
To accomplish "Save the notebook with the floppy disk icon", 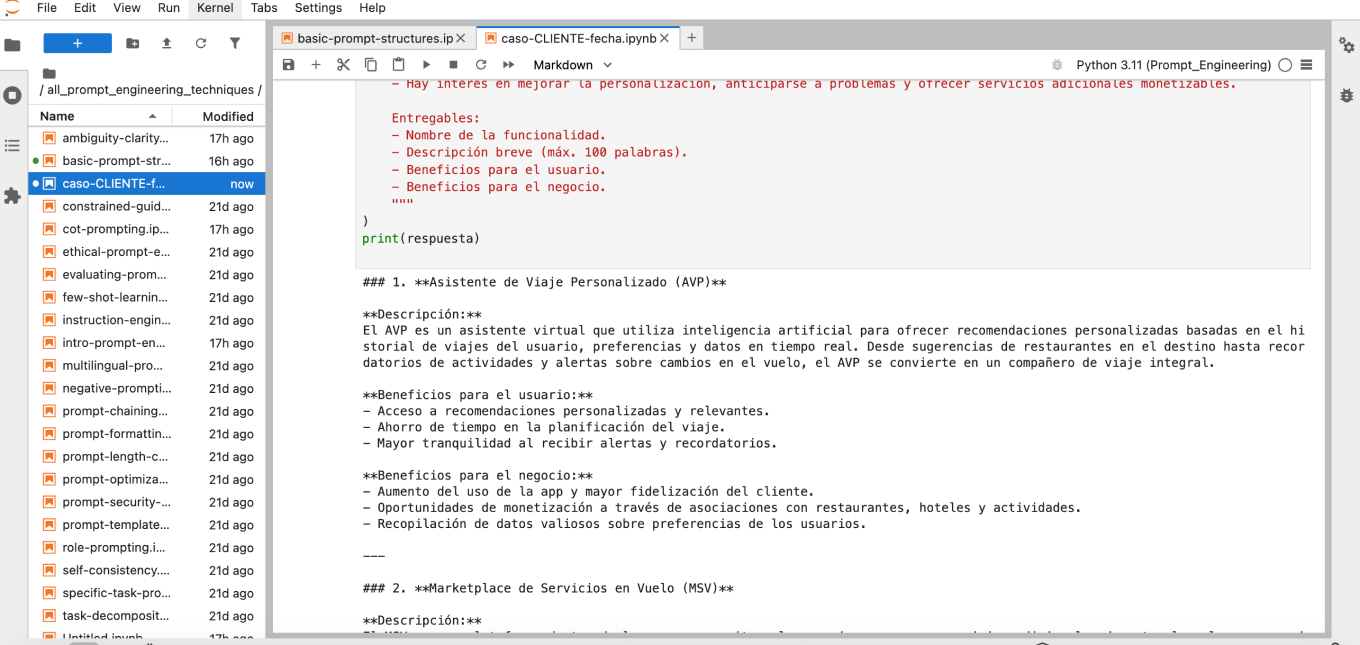I will [x=289, y=65].
